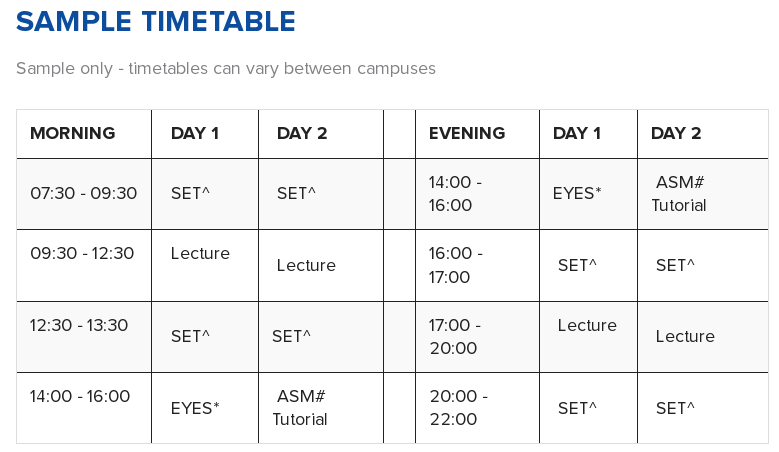
Task: Select the EVENING column header
Action: 467,133
